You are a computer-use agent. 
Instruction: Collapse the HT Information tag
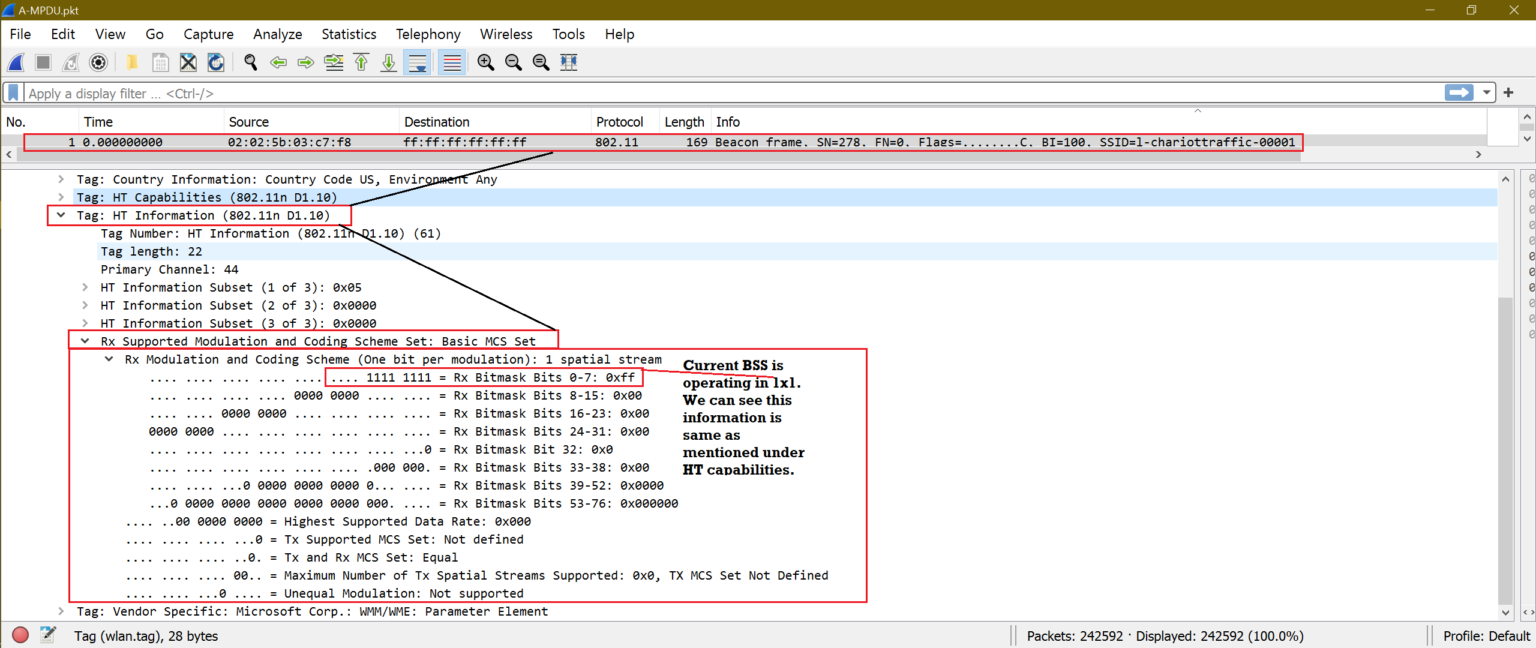pyautogui.click(x=60, y=214)
